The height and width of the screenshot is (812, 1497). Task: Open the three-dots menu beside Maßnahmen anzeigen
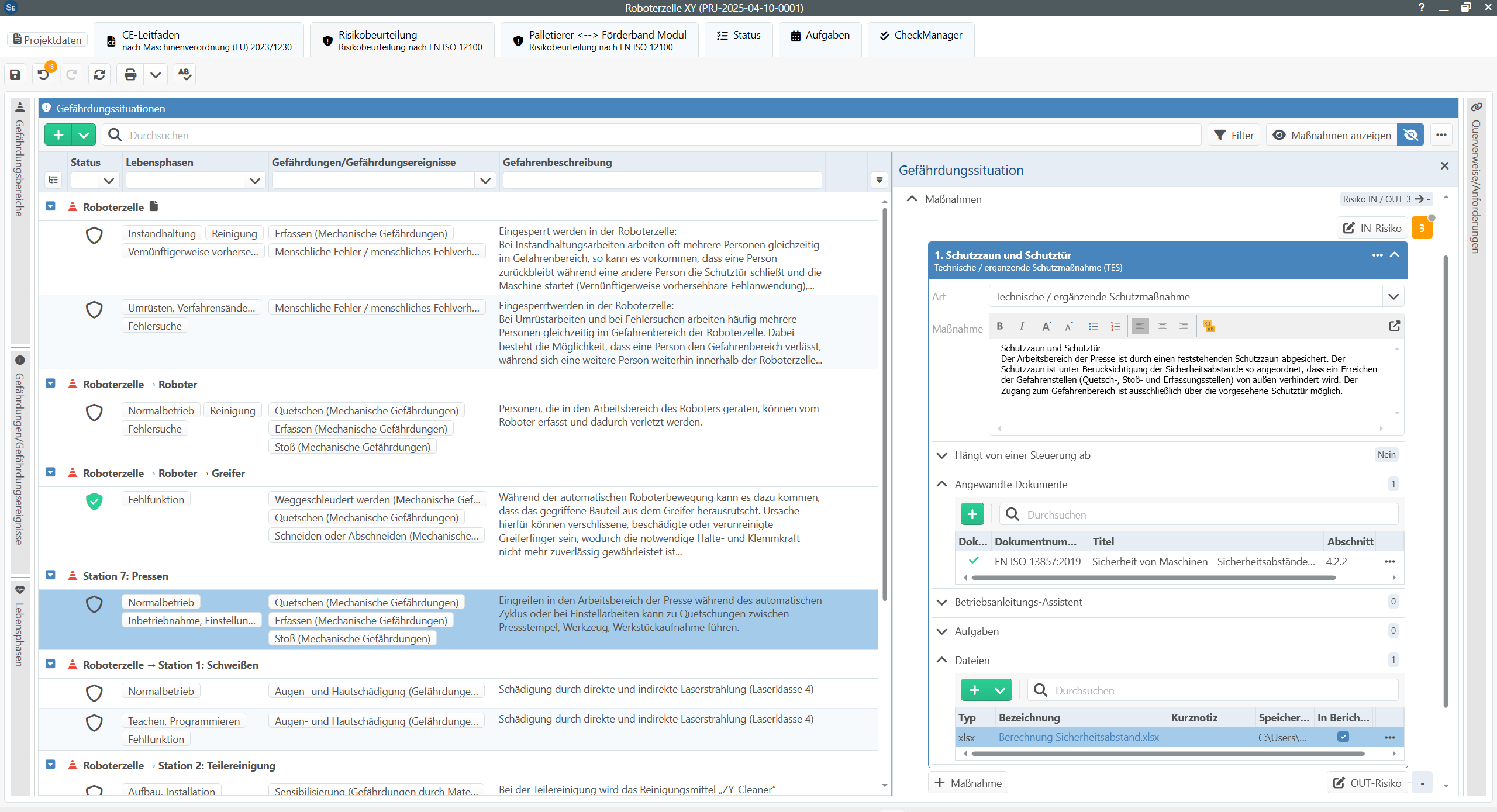[x=1441, y=135]
